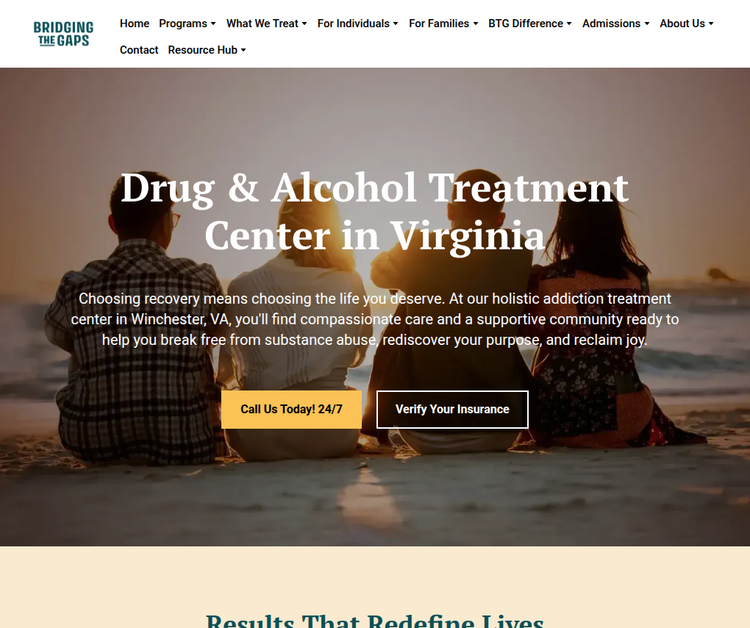Expand the What We Treat menu
Viewport: 750px width, 628px height.
click(x=266, y=23)
